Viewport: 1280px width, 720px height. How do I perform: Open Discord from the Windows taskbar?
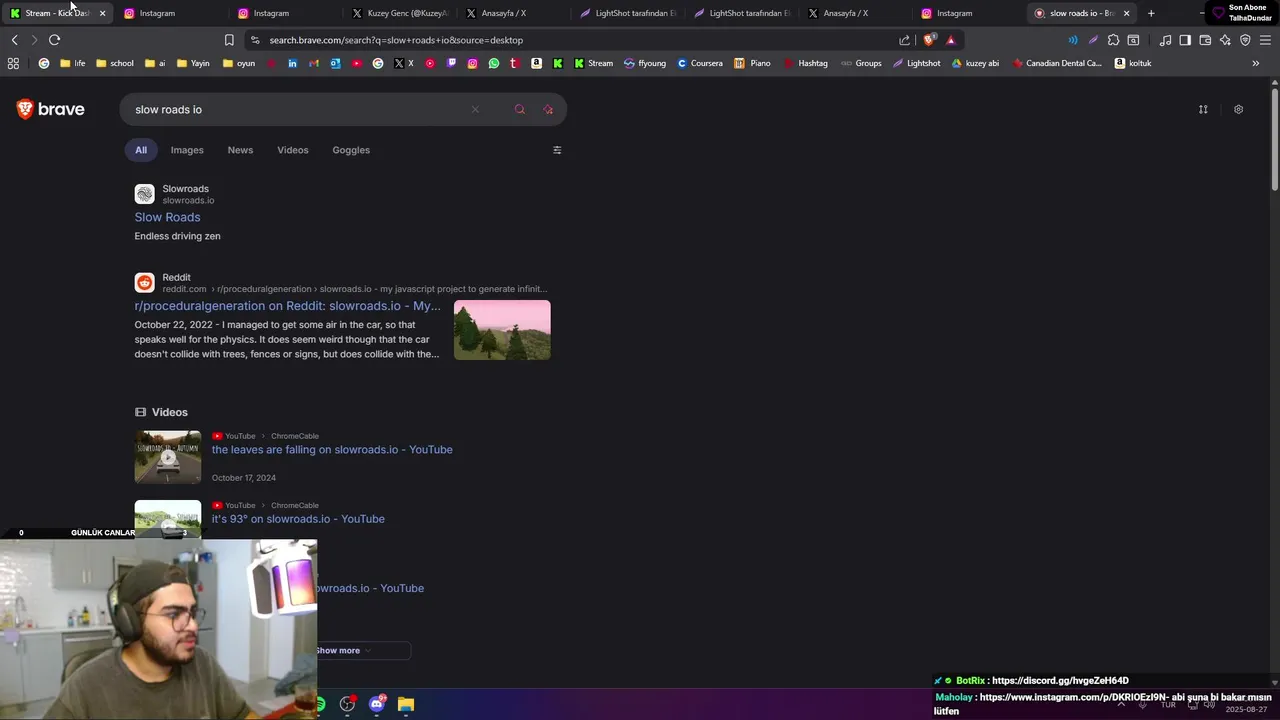click(x=376, y=704)
